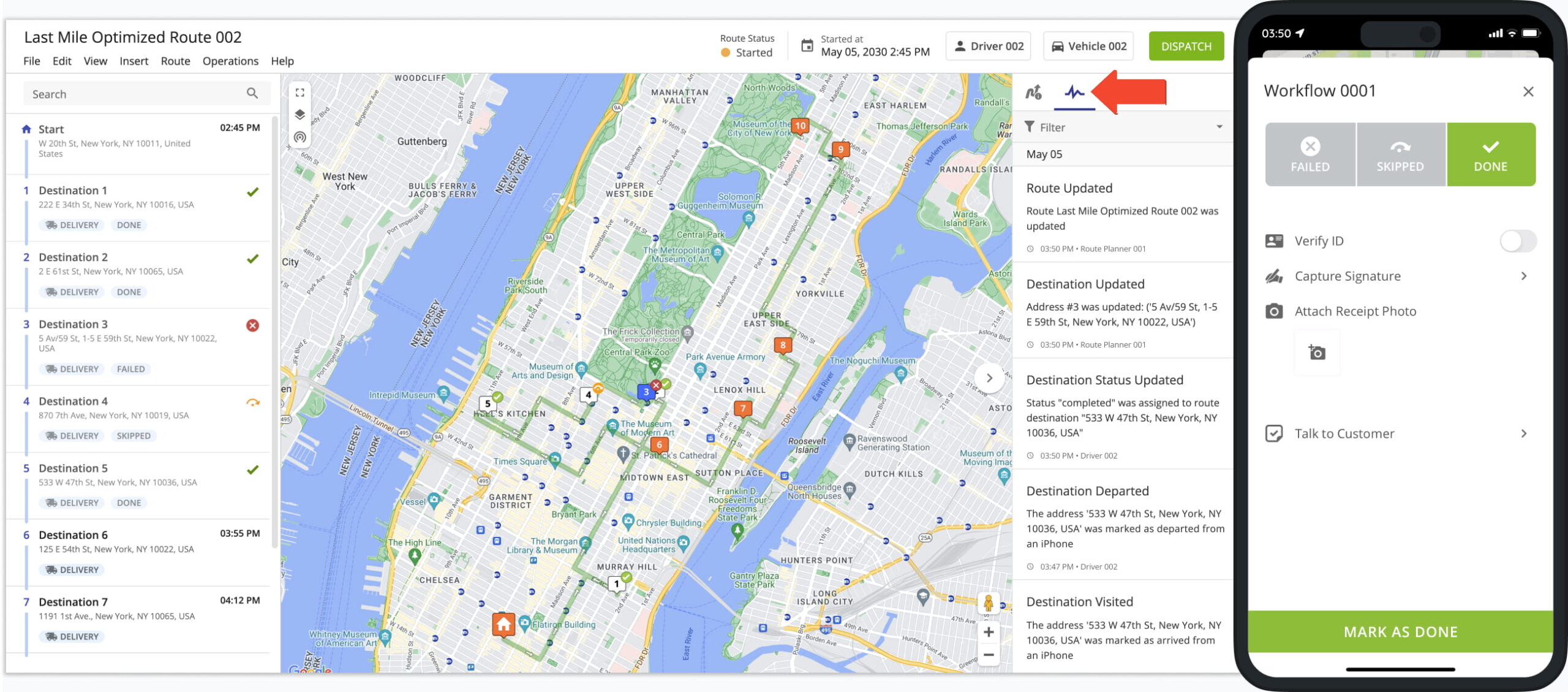The width and height of the screenshot is (1568, 692).
Task: Select the FAILED status option
Action: tap(1310, 154)
